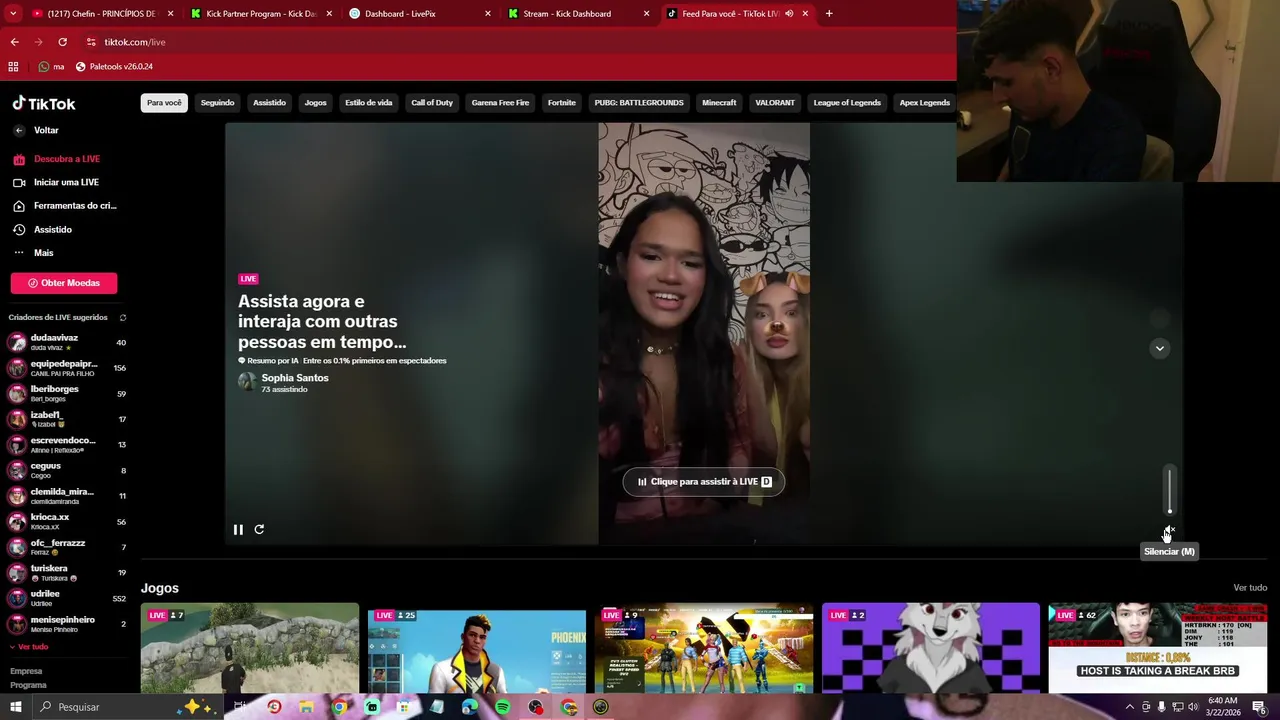Open udrilee suggested creator

(68, 599)
